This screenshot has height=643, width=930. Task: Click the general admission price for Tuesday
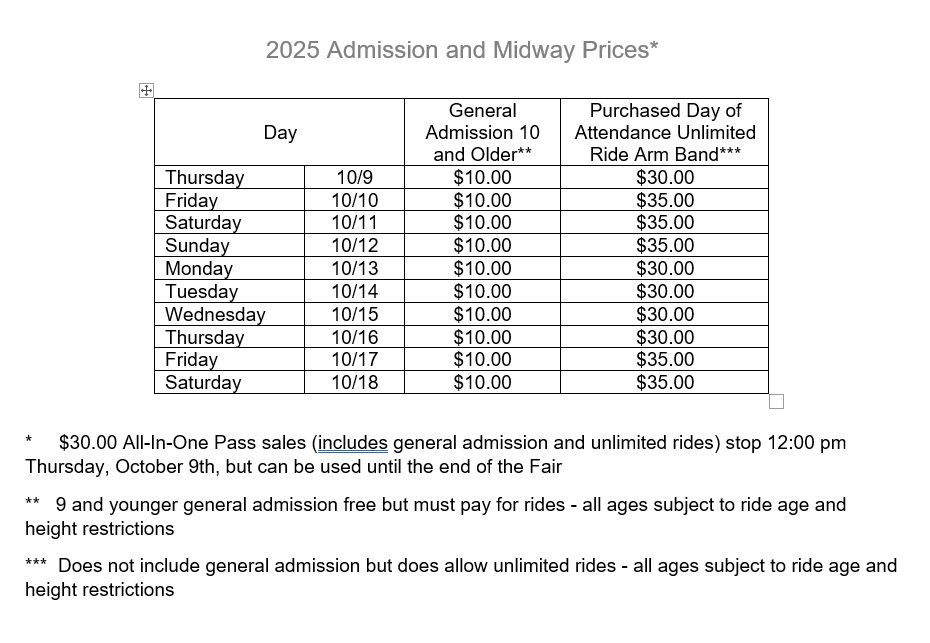pos(482,291)
